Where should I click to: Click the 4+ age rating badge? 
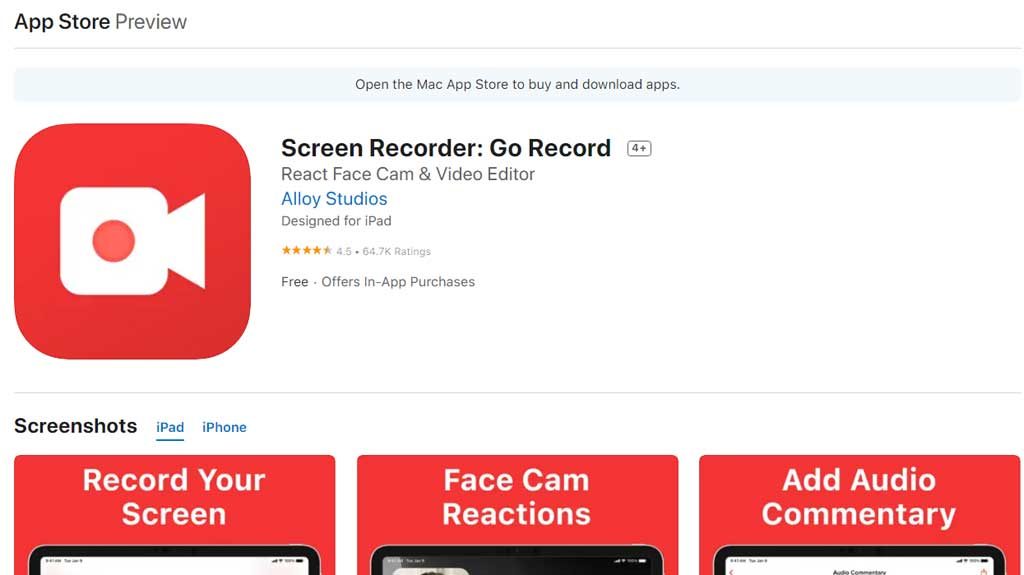click(x=639, y=149)
